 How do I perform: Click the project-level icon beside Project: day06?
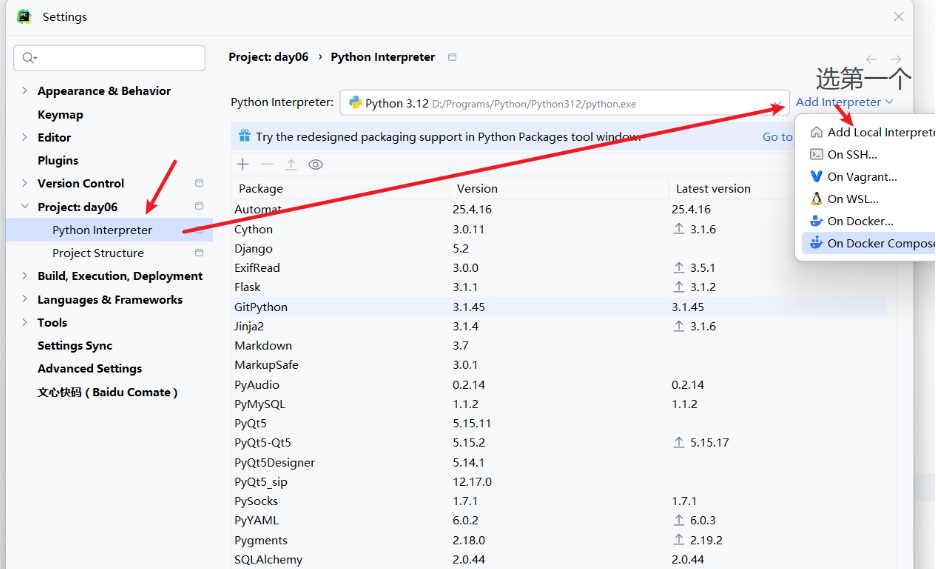pyautogui.click(x=199, y=206)
